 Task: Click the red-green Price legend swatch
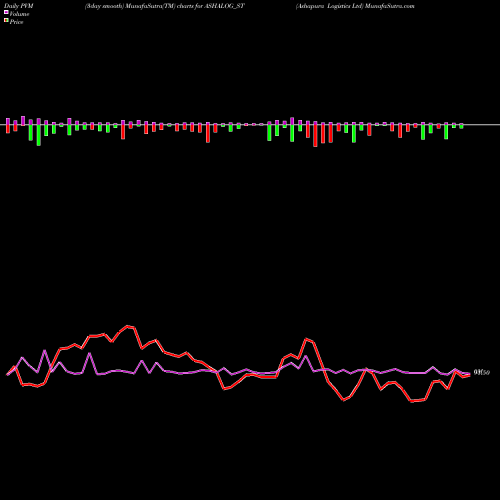tap(6, 21)
